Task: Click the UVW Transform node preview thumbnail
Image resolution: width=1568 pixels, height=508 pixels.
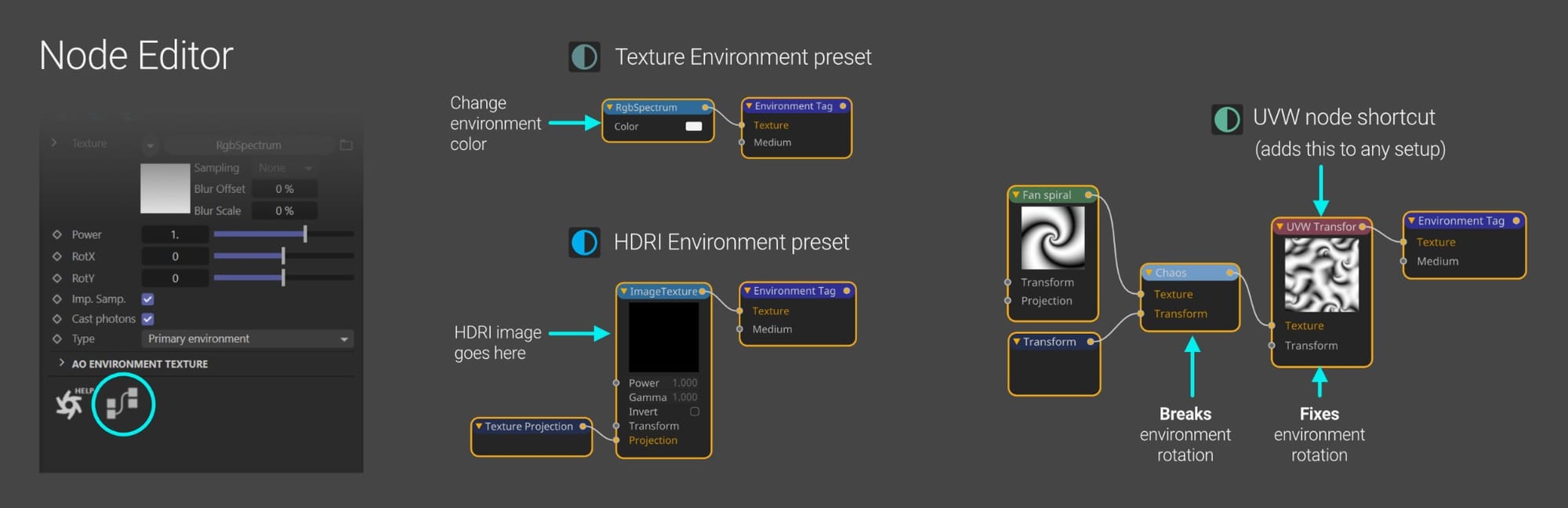Action: coord(1322,275)
